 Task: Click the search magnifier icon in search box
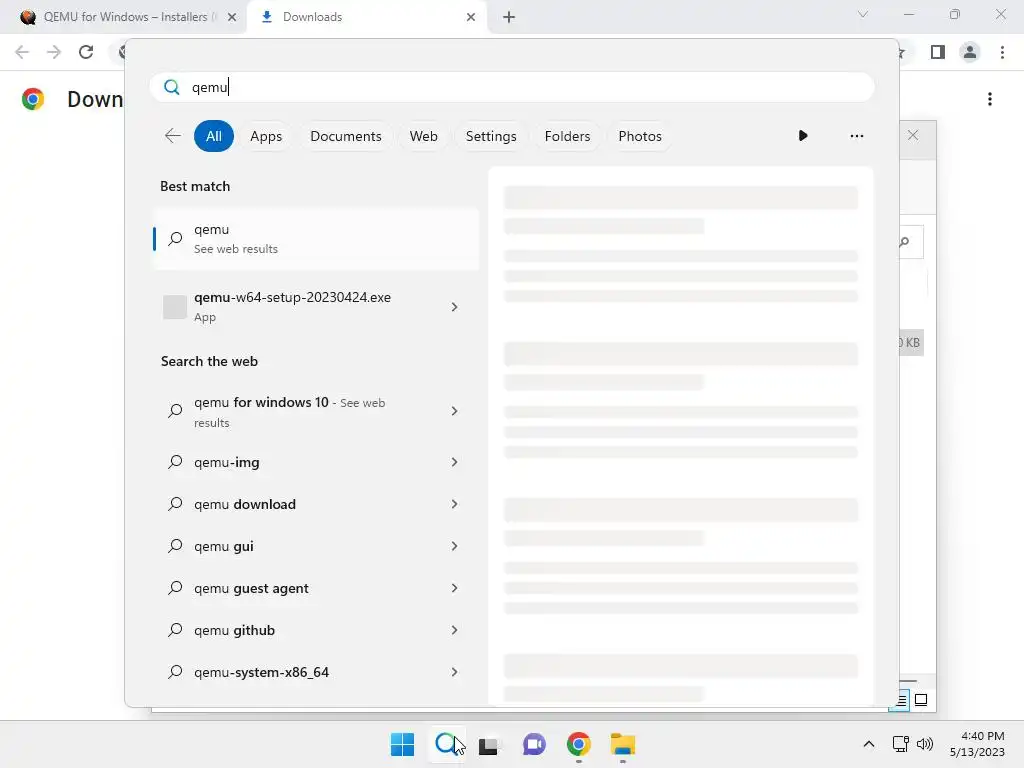(x=172, y=87)
